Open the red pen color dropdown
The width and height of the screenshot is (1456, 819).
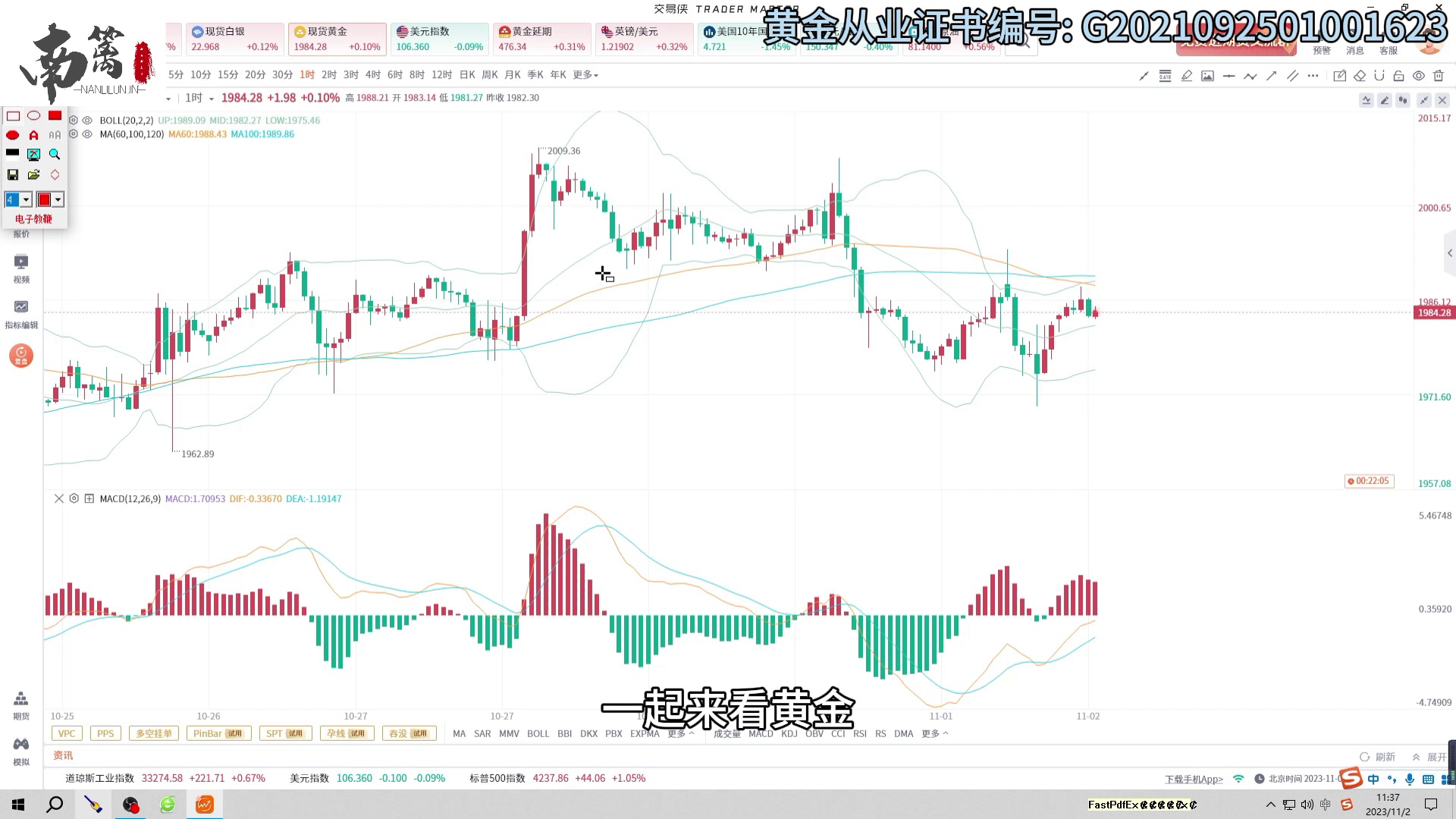coord(58,200)
